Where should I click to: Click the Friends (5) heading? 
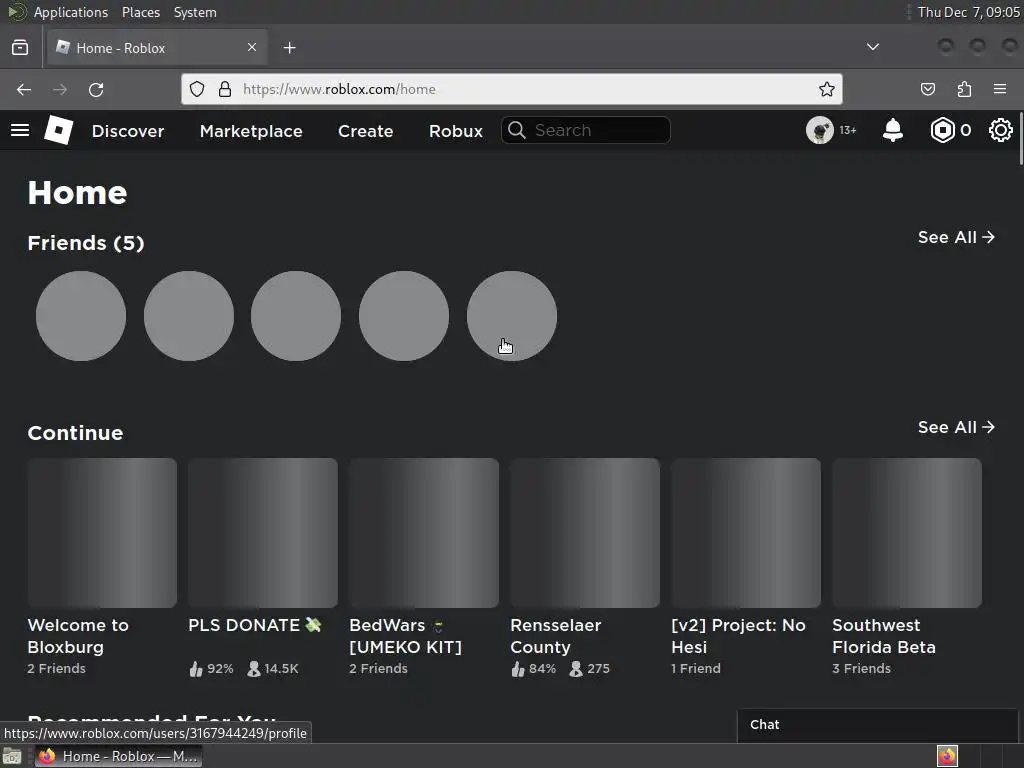[x=86, y=243]
